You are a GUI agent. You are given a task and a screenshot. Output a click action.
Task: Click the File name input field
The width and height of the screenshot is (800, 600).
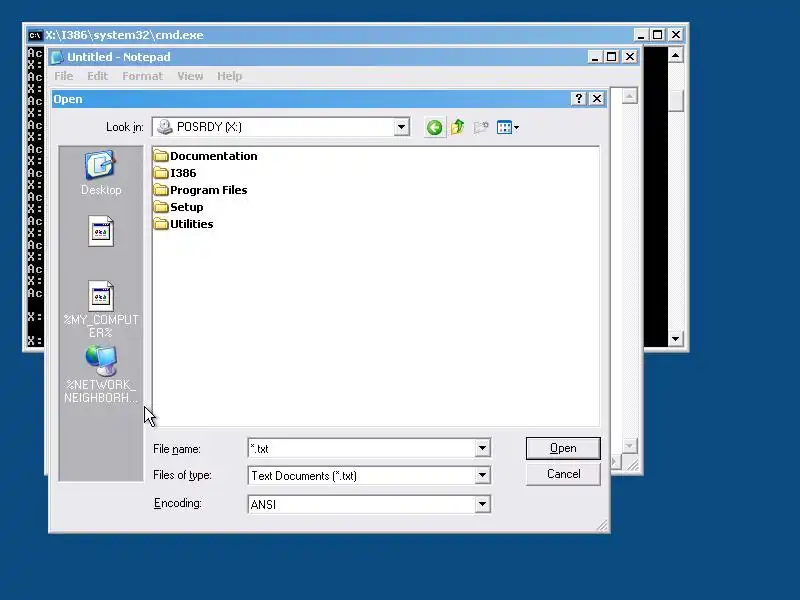(x=362, y=448)
